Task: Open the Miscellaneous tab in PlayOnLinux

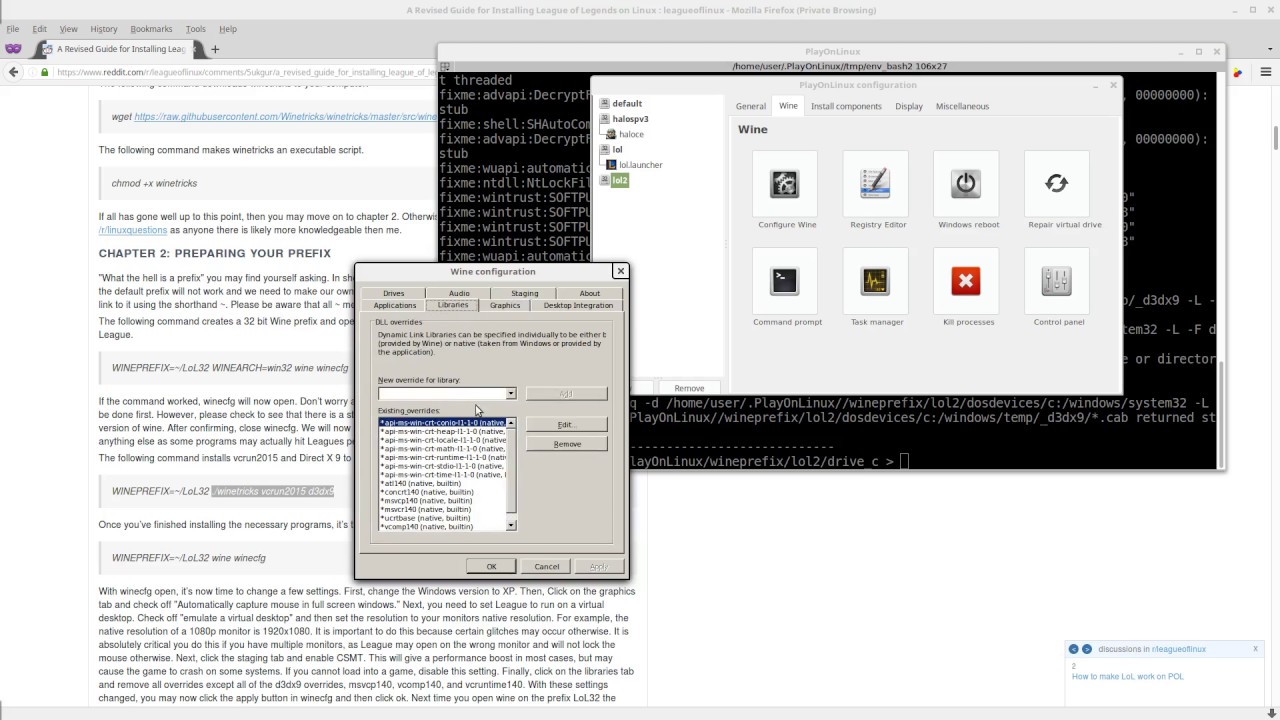Action: coord(962,106)
